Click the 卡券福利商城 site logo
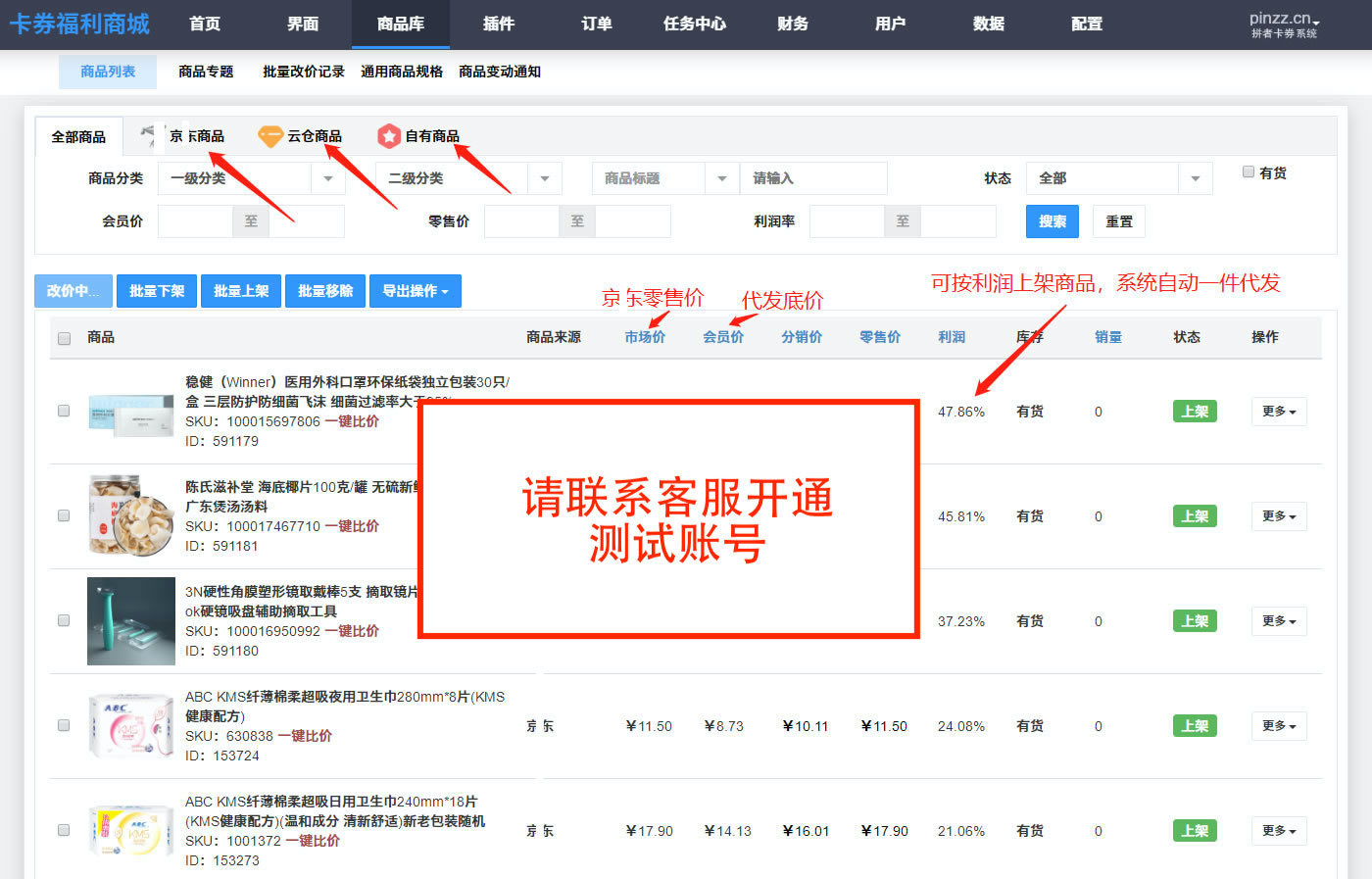Screen dimensions: 1372x879 pyautogui.click(x=79, y=24)
